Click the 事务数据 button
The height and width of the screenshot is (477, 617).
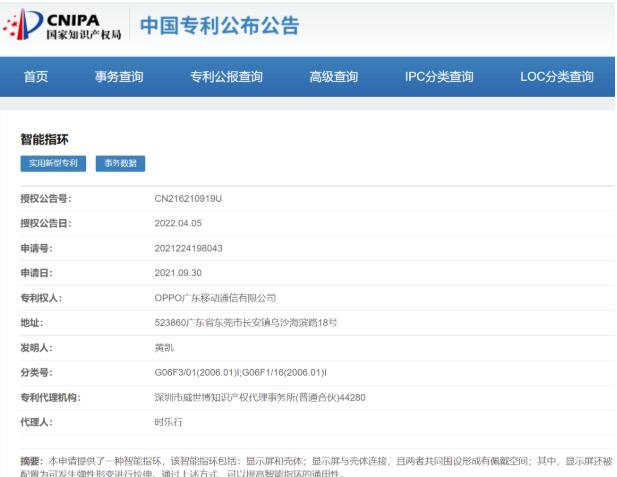(120, 163)
